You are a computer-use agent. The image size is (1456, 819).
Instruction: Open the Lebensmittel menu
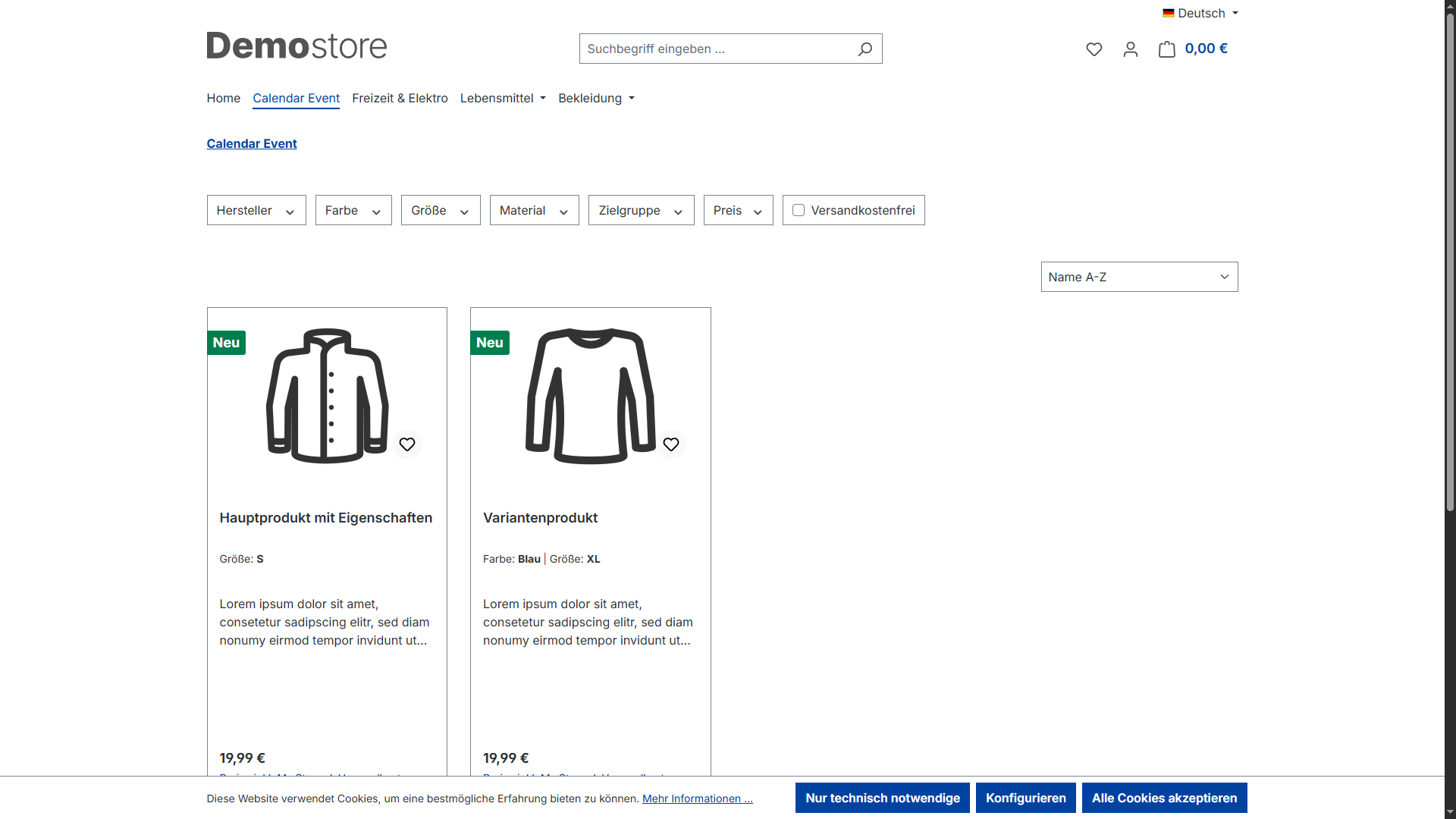[x=502, y=98]
